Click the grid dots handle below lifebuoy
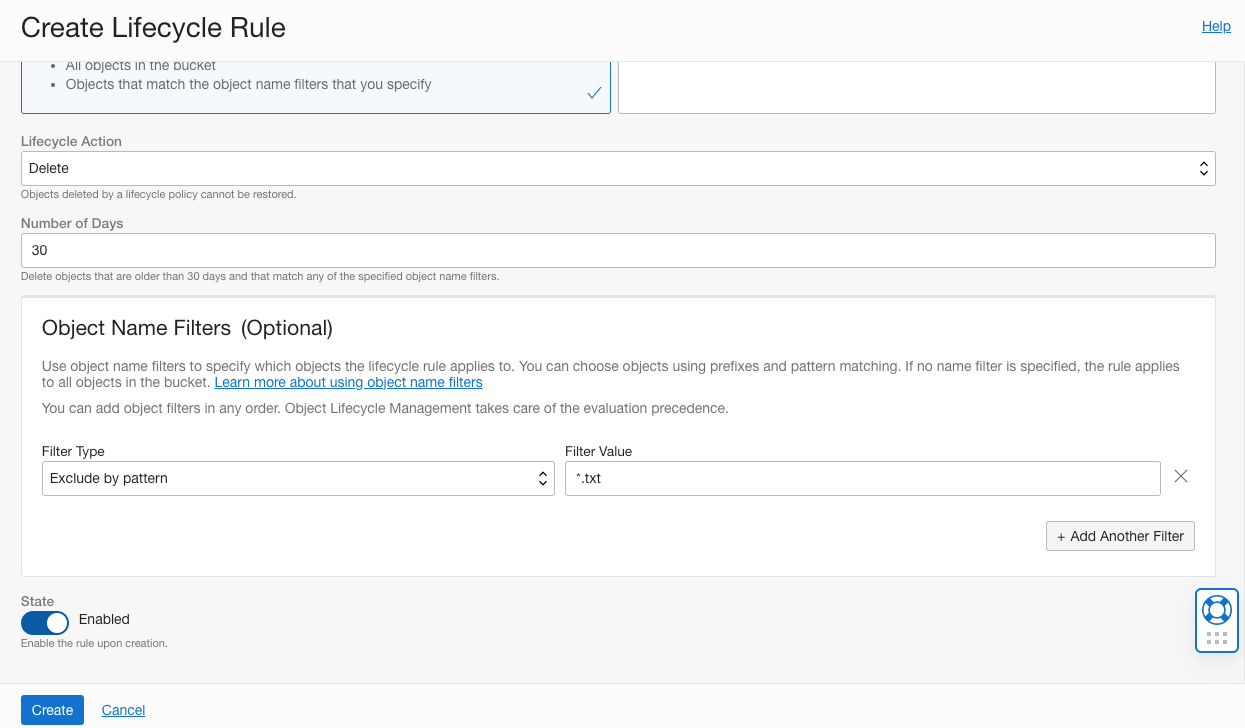 [x=1216, y=638]
